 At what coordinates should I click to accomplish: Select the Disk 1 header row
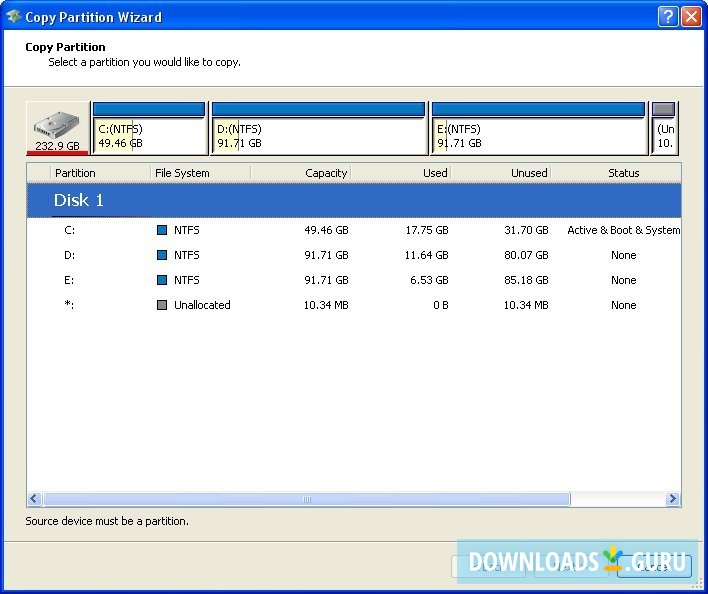354,200
